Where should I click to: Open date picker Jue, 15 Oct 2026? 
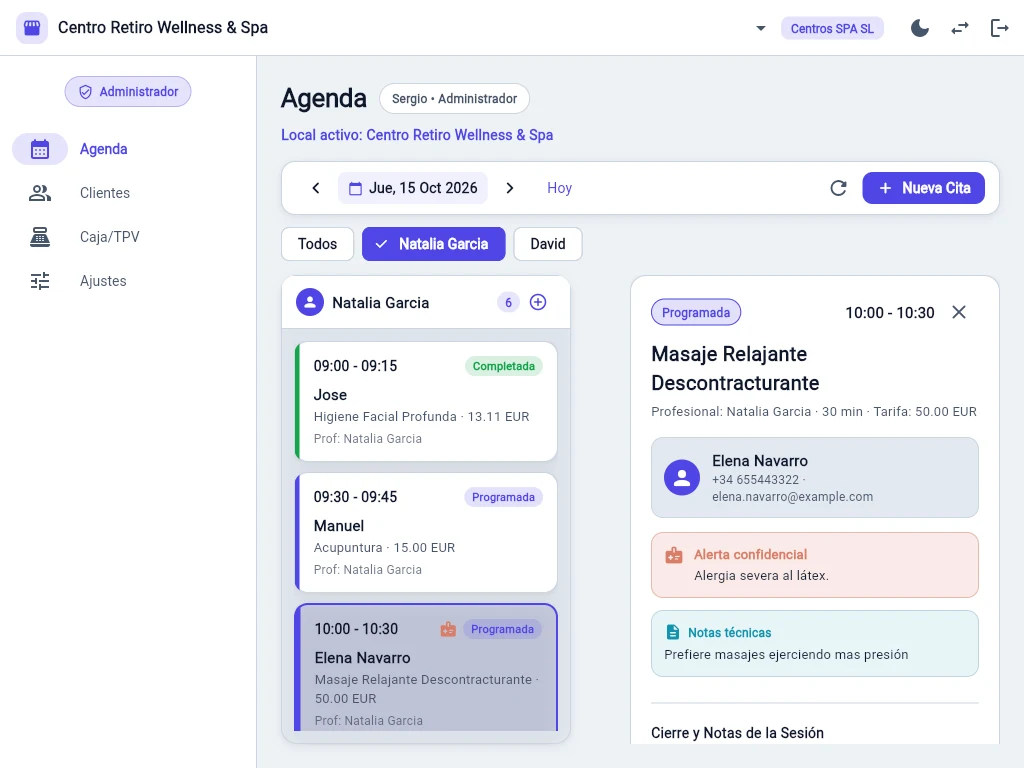pos(413,188)
